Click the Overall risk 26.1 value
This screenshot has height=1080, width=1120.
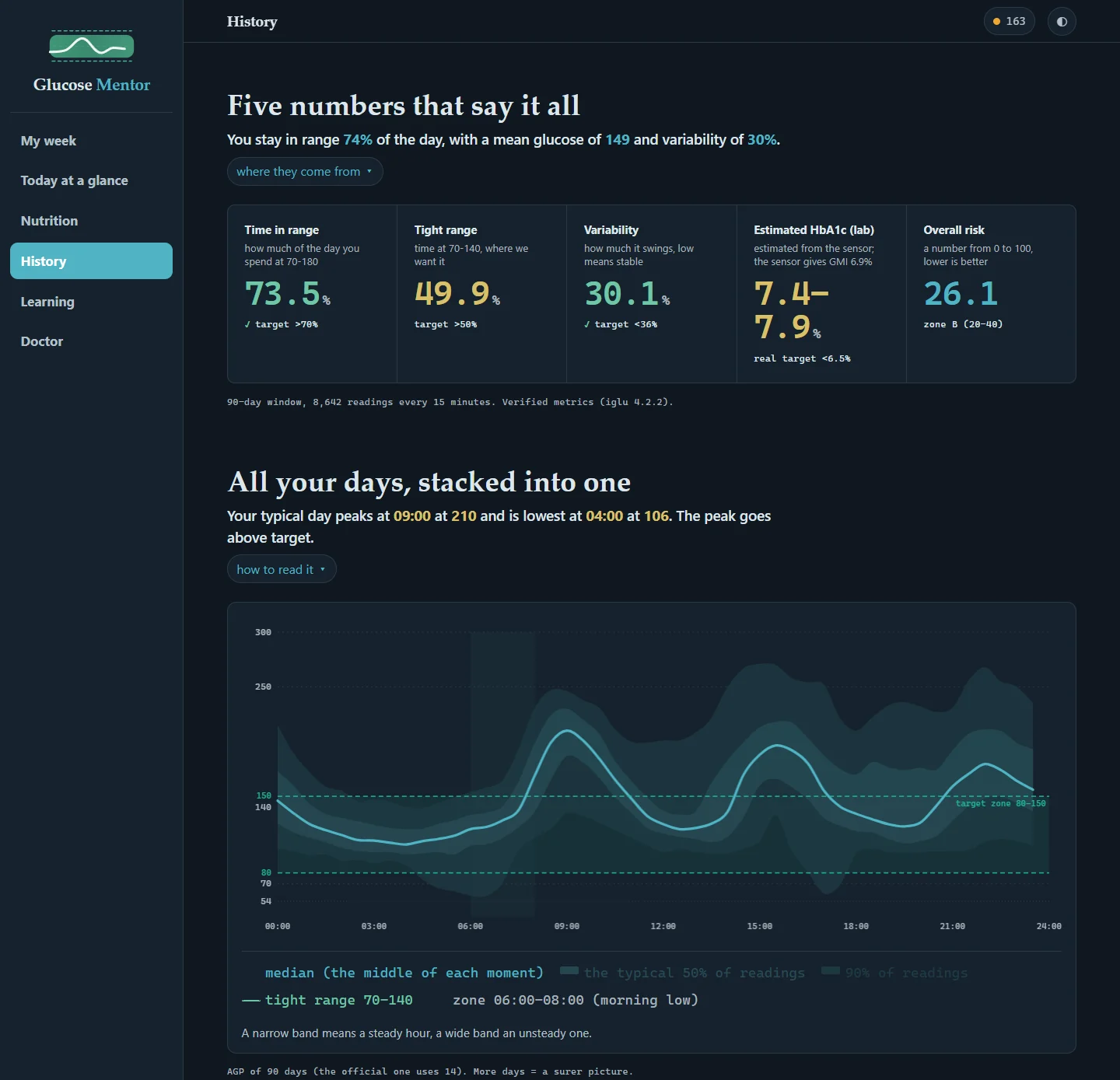[x=961, y=294]
